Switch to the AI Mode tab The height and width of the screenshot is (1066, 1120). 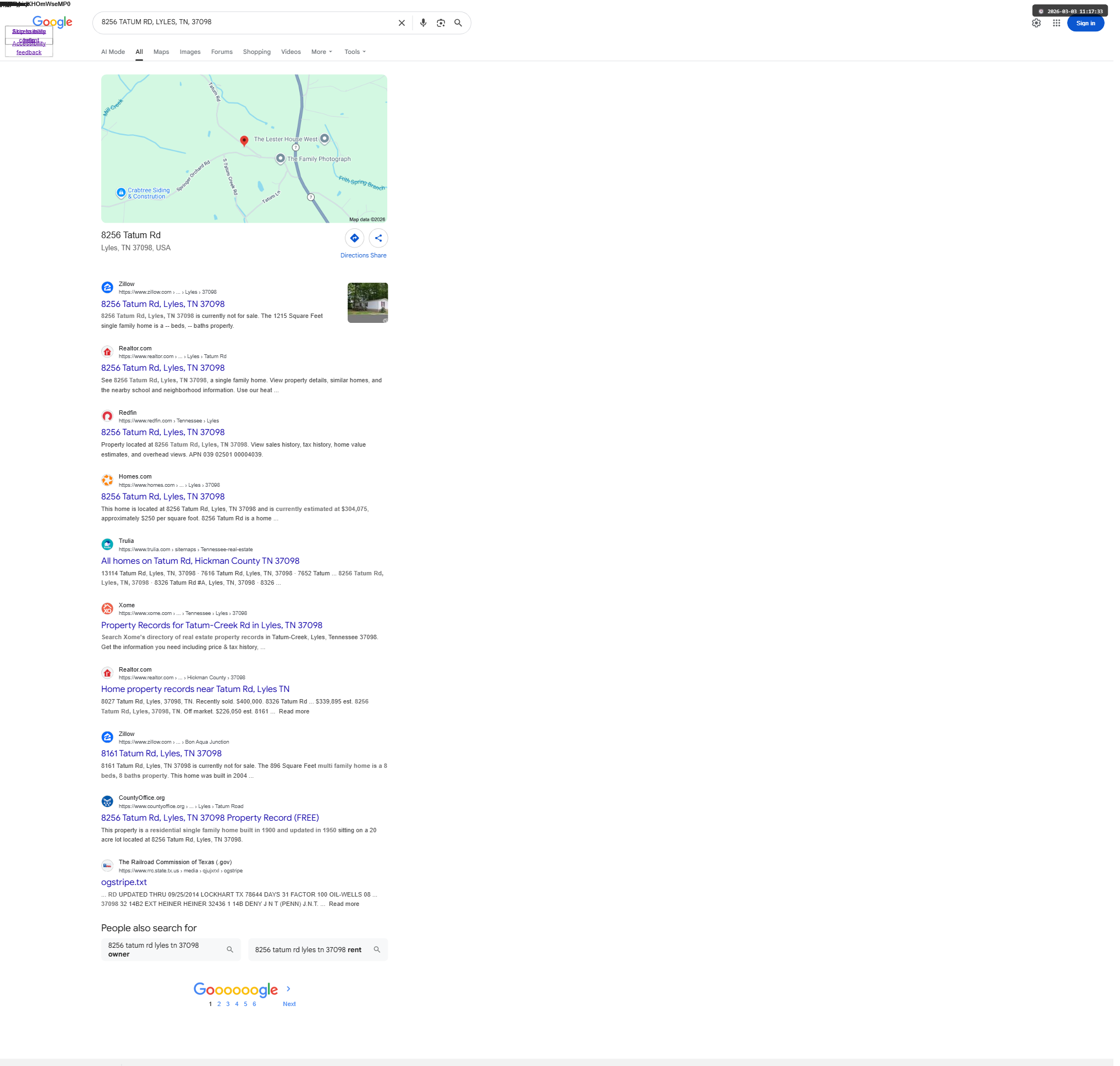click(114, 52)
